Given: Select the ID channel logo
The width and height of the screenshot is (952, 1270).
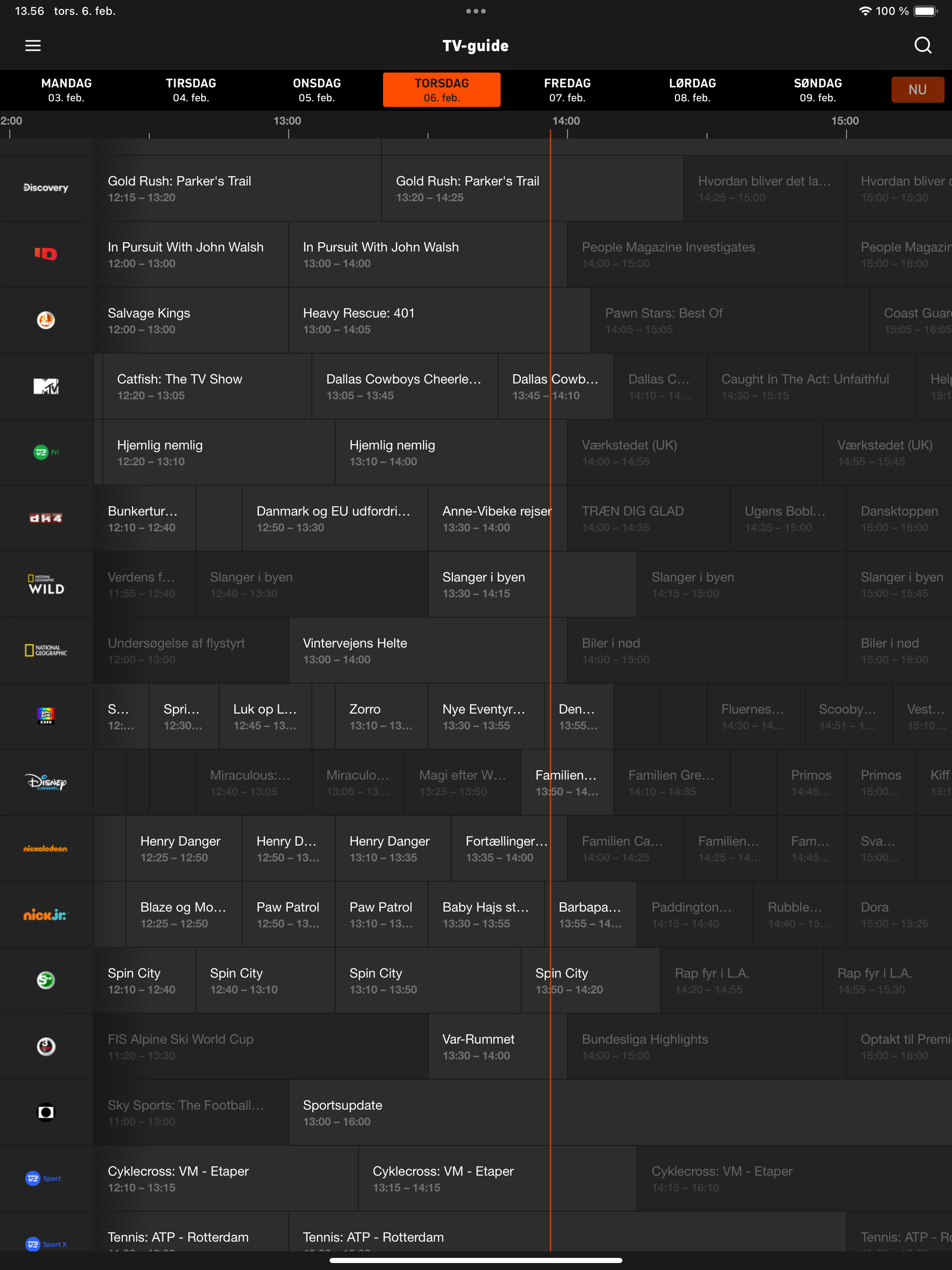Looking at the screenshot, I should (46, 254).
